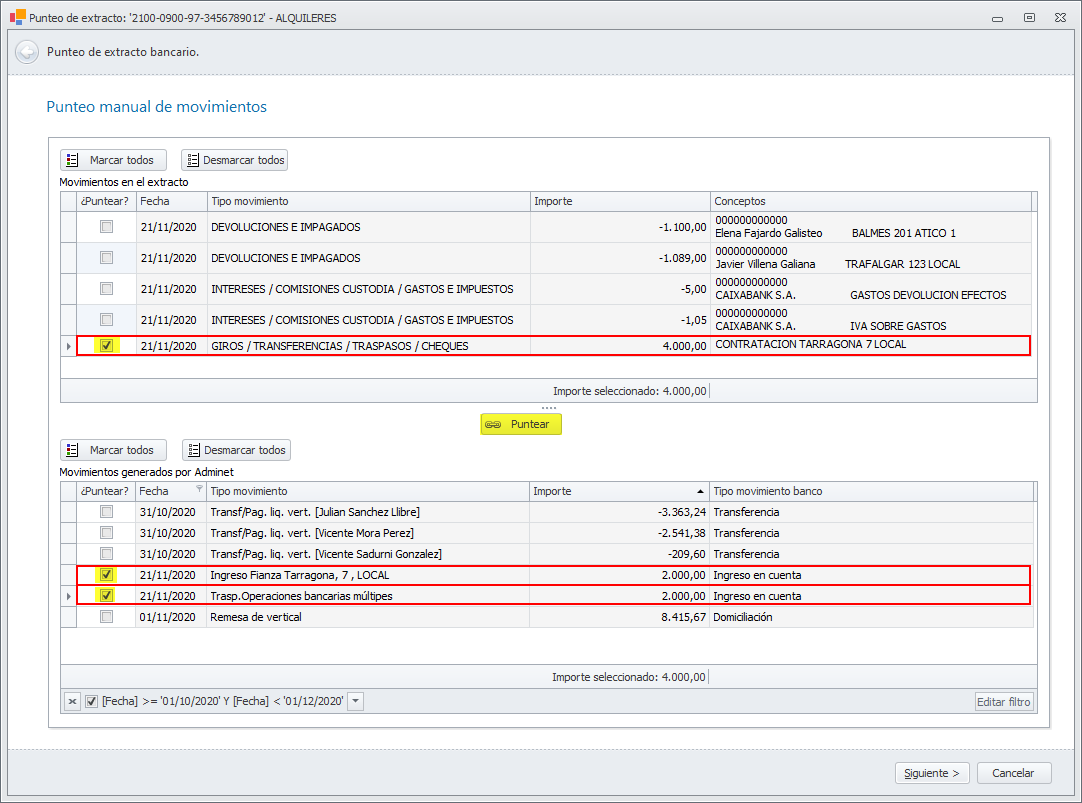Viewport: 1082px width, 803px height.
Task: Disable the Fecha filter checkbox
Action: (x=91, y=702)
